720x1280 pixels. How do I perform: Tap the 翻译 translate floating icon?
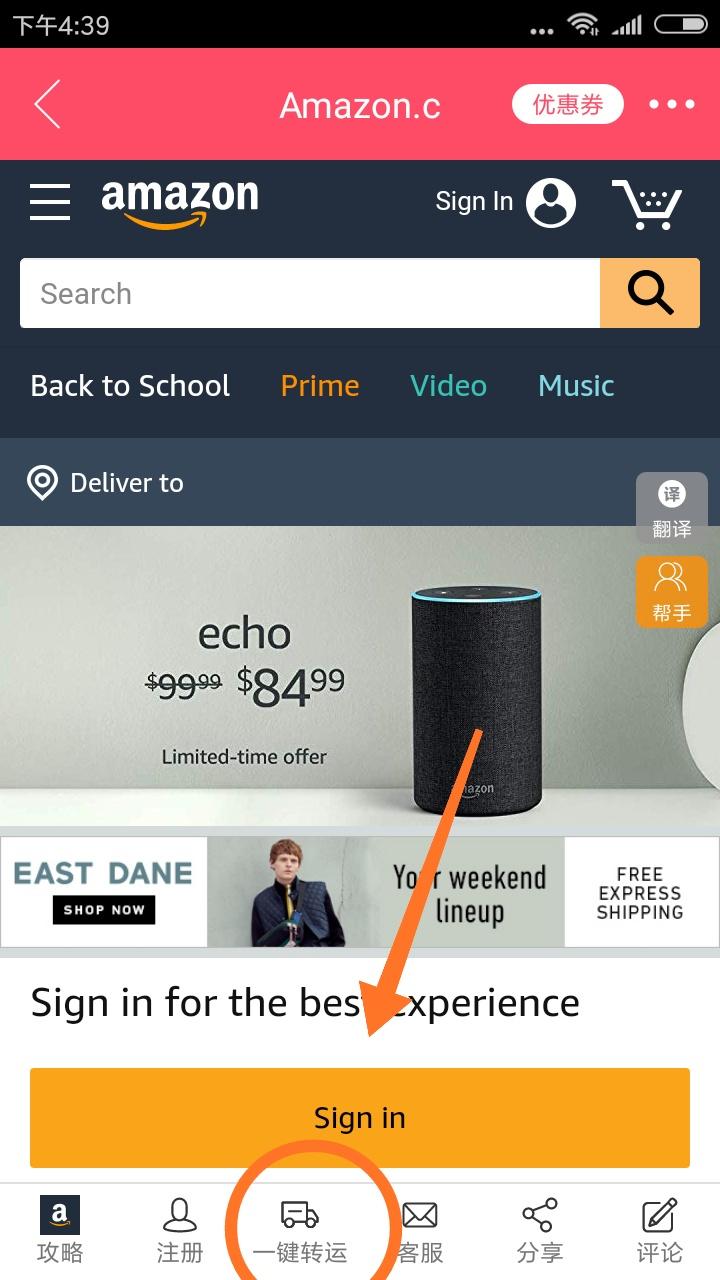pos(672,508)
